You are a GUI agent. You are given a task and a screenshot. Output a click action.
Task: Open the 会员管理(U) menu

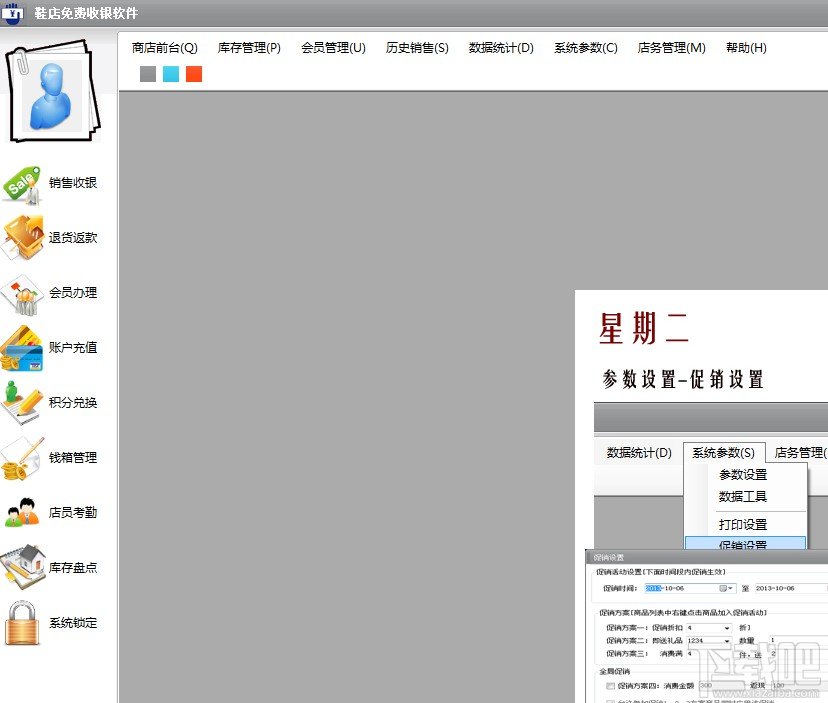coord(333,48)
